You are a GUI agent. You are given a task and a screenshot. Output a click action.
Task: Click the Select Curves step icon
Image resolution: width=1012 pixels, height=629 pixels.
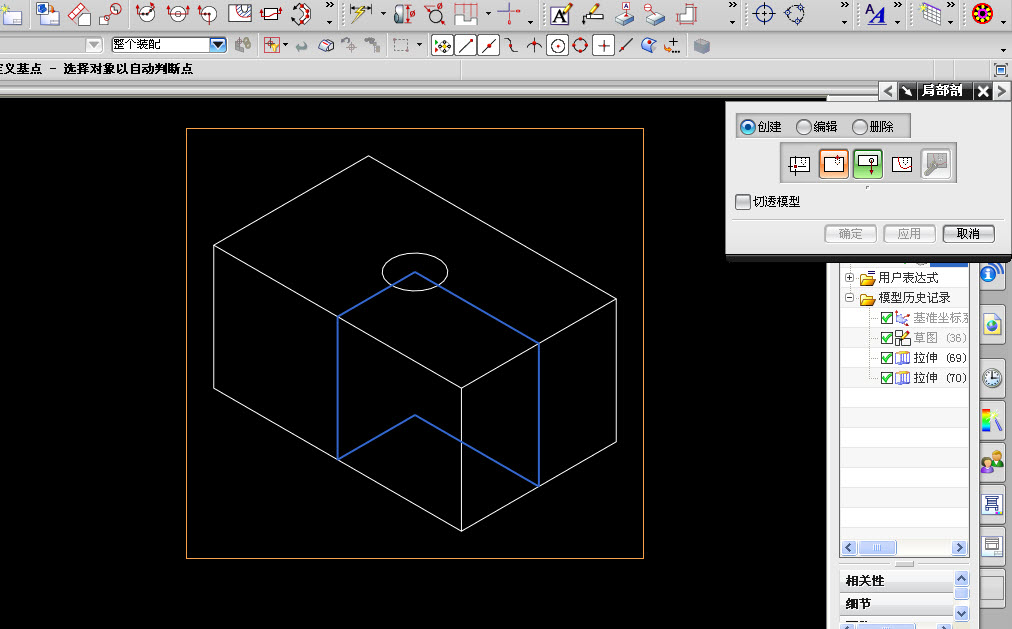click(x=902, y=165)
